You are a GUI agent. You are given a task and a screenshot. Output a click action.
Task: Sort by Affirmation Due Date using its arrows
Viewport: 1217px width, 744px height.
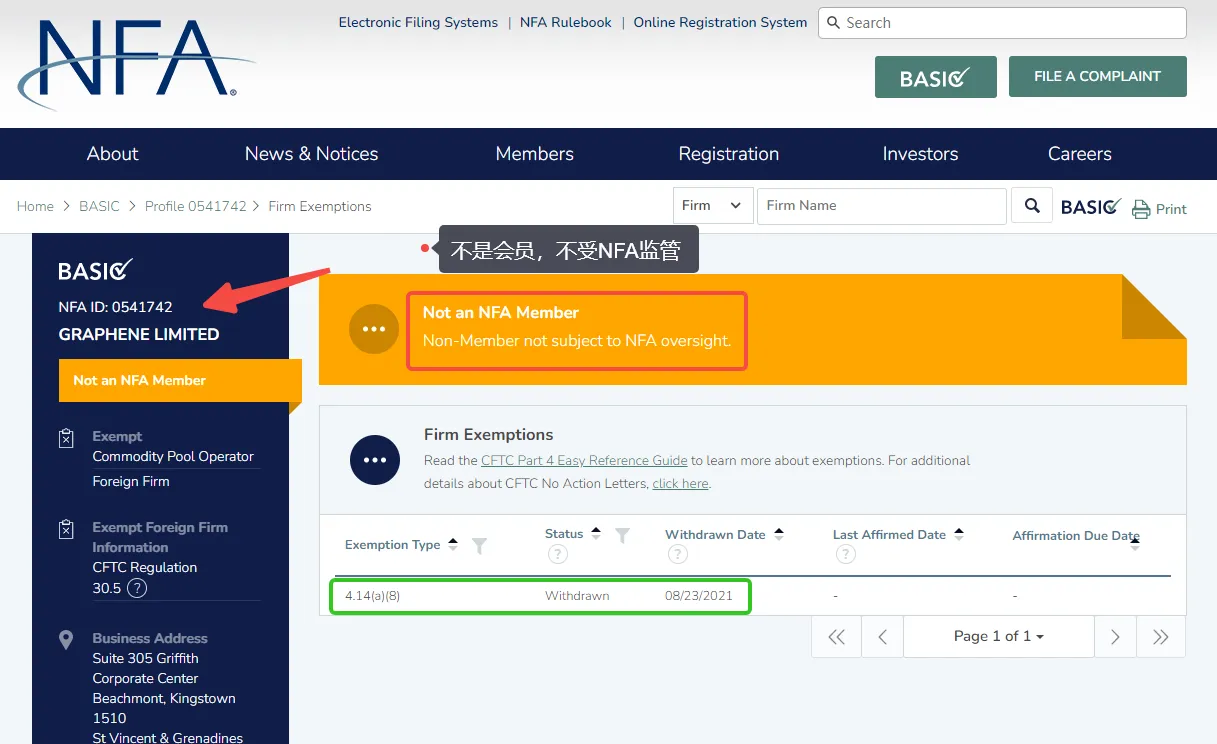click(1134, 544)
